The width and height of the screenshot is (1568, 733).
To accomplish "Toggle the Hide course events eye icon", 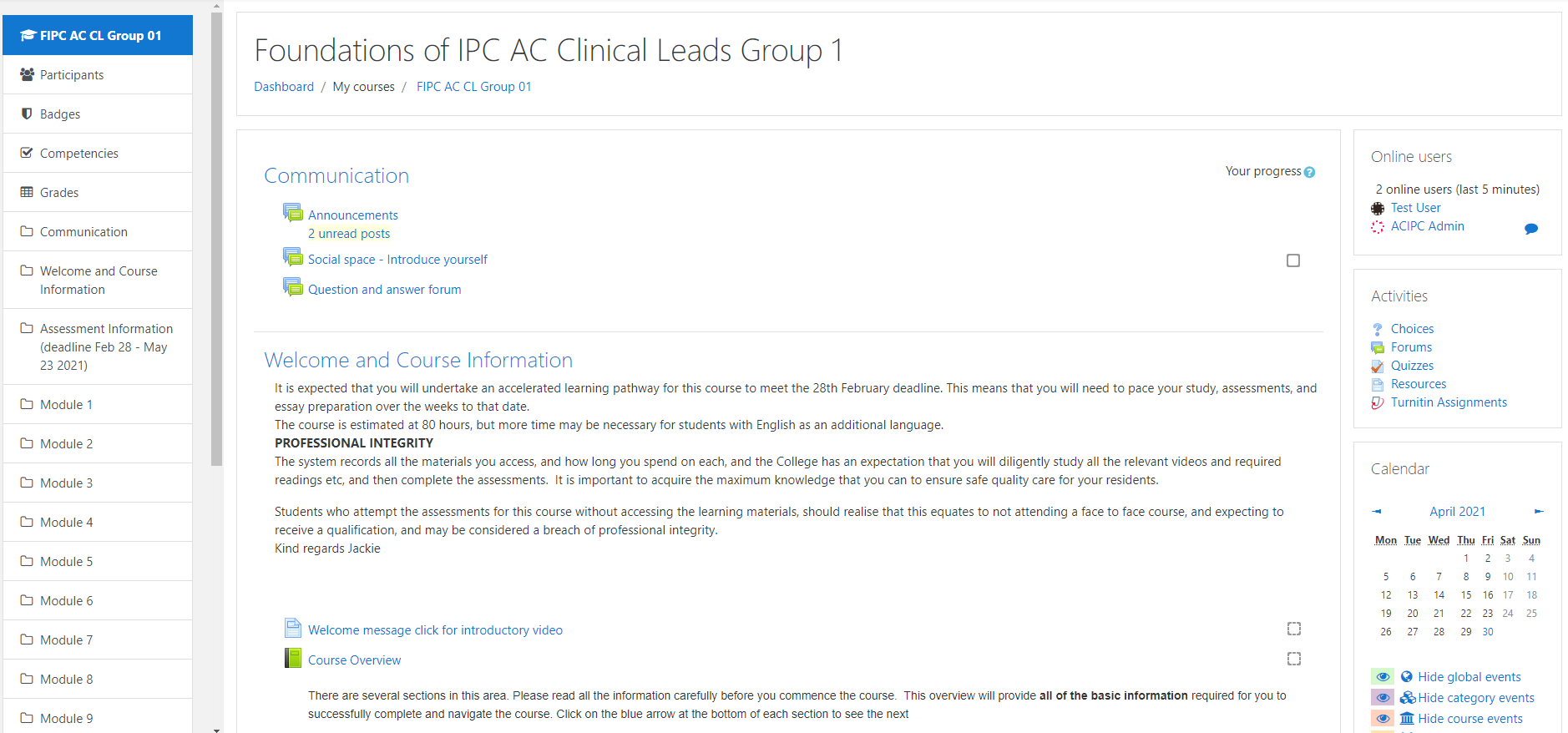I will pyautogui.click(x=1383, y=718).
